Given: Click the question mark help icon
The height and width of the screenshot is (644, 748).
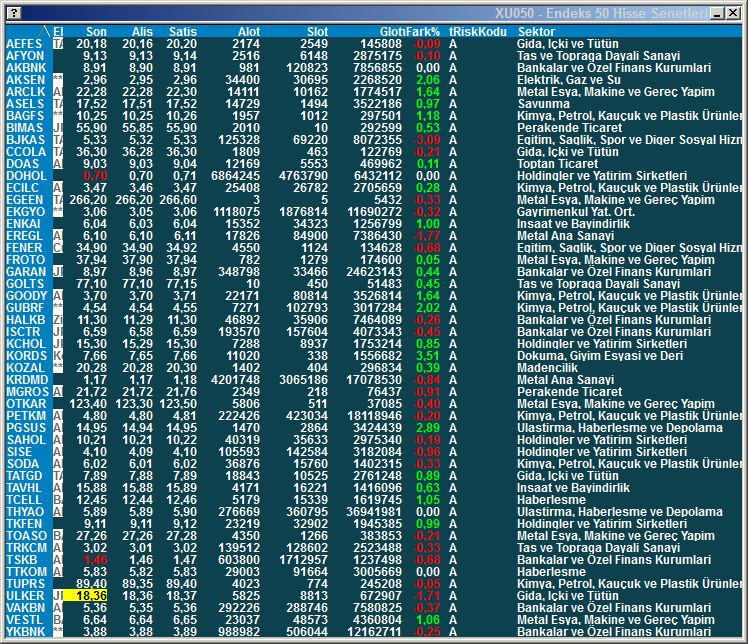Looking at the screenshot, I should (14, 13).
